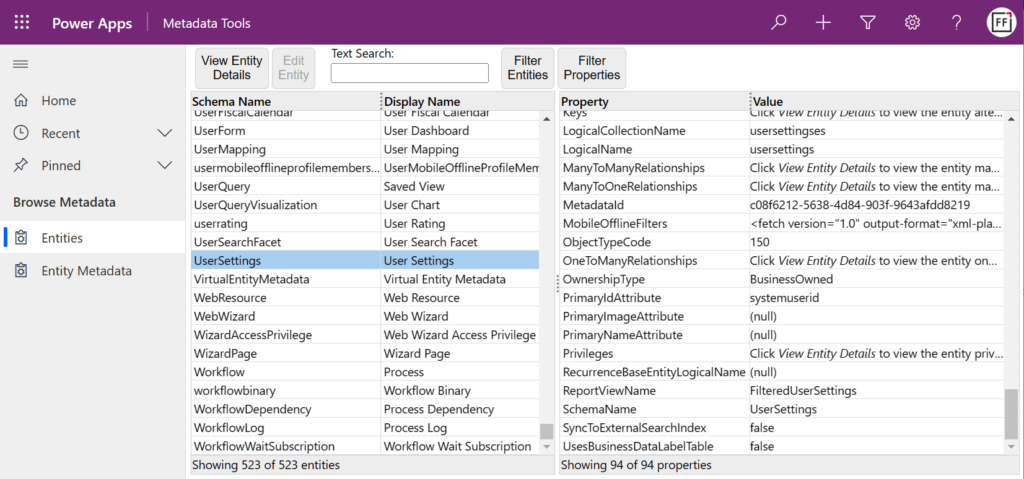Image resolution: width=1024 pixels, height=479 pixels.
Task: Click the Metadata Tools app name
Action: (206, 24)
